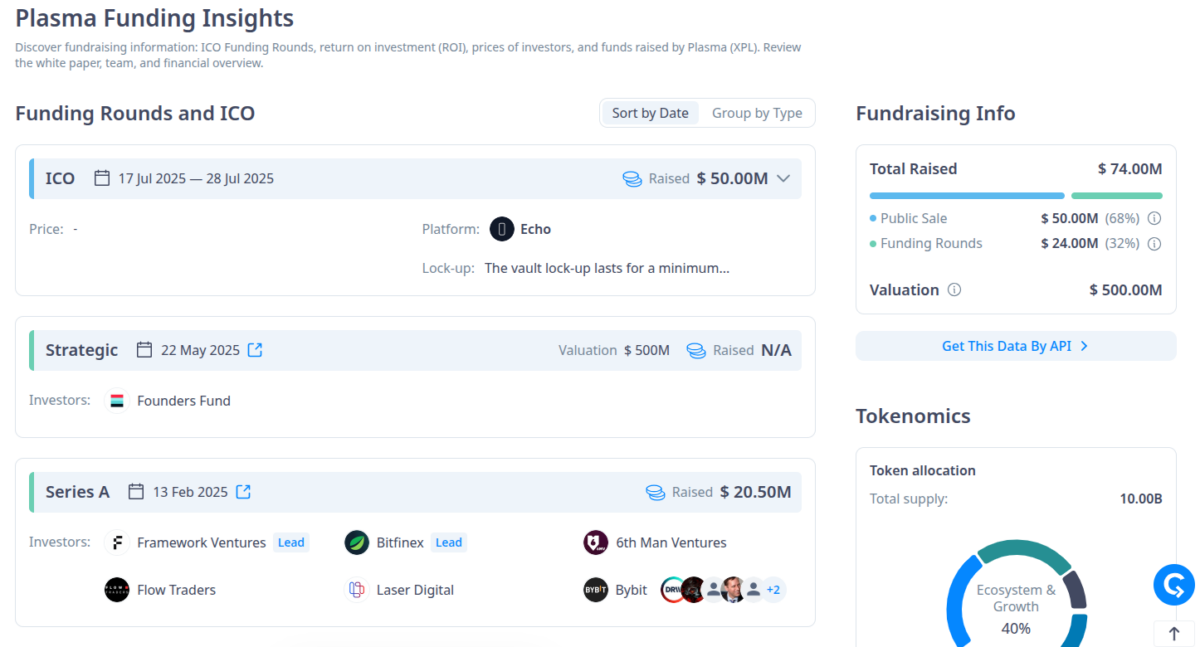The width and height of the screenshot is (1200, 647).
Task: Select the Group by Type tab
Action: pos(757,113)
